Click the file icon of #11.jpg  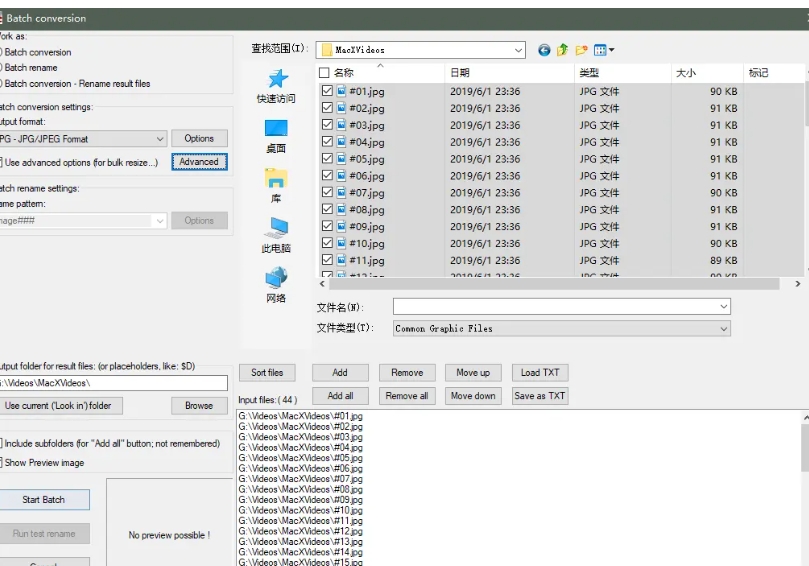[x=342, y=260]
